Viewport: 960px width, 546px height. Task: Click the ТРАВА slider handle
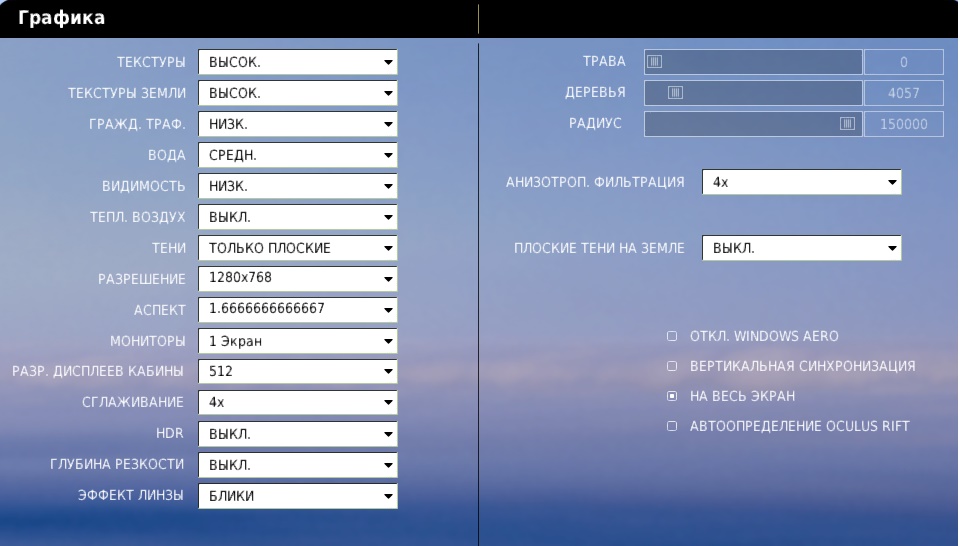tap(654, 62)
